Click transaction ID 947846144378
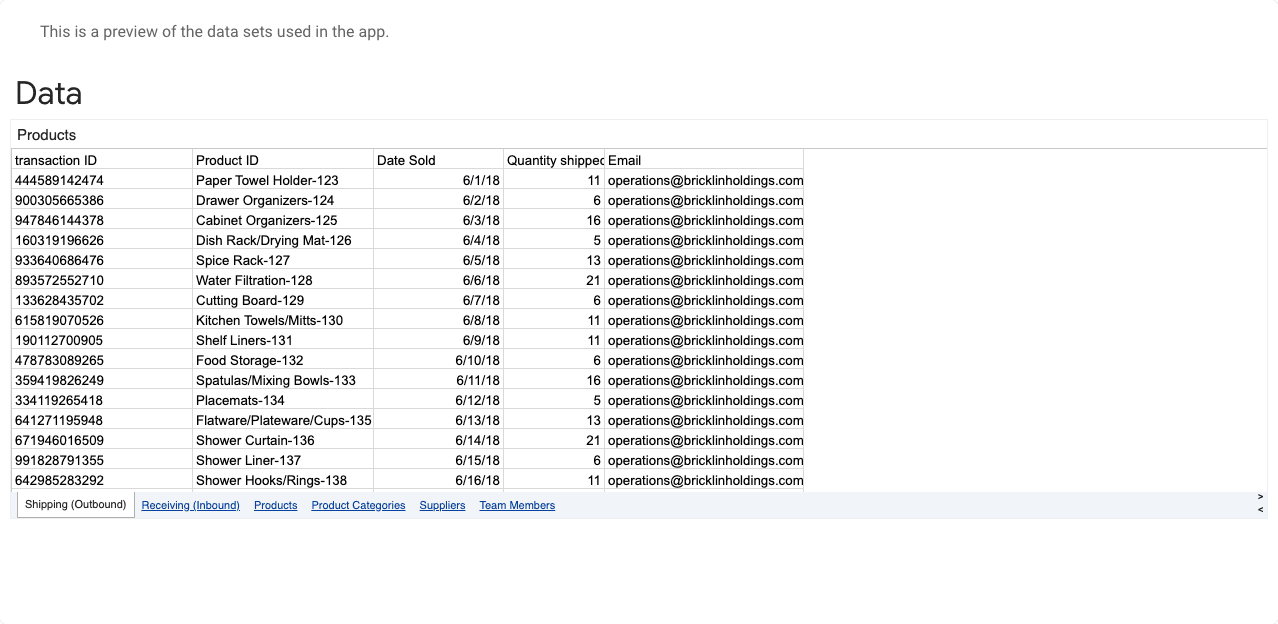 tap(102, 220)
